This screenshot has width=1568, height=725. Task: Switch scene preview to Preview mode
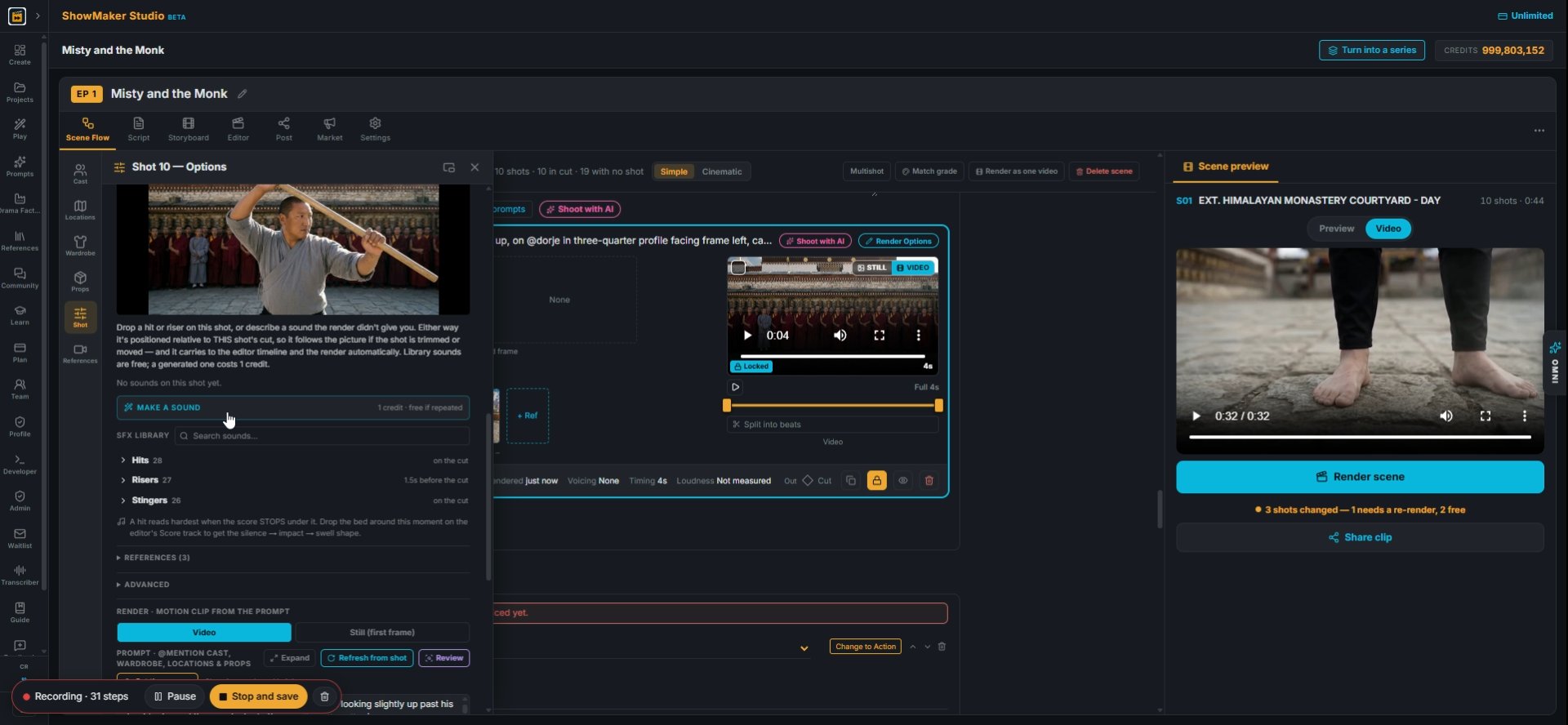[x=1336, y=229]
